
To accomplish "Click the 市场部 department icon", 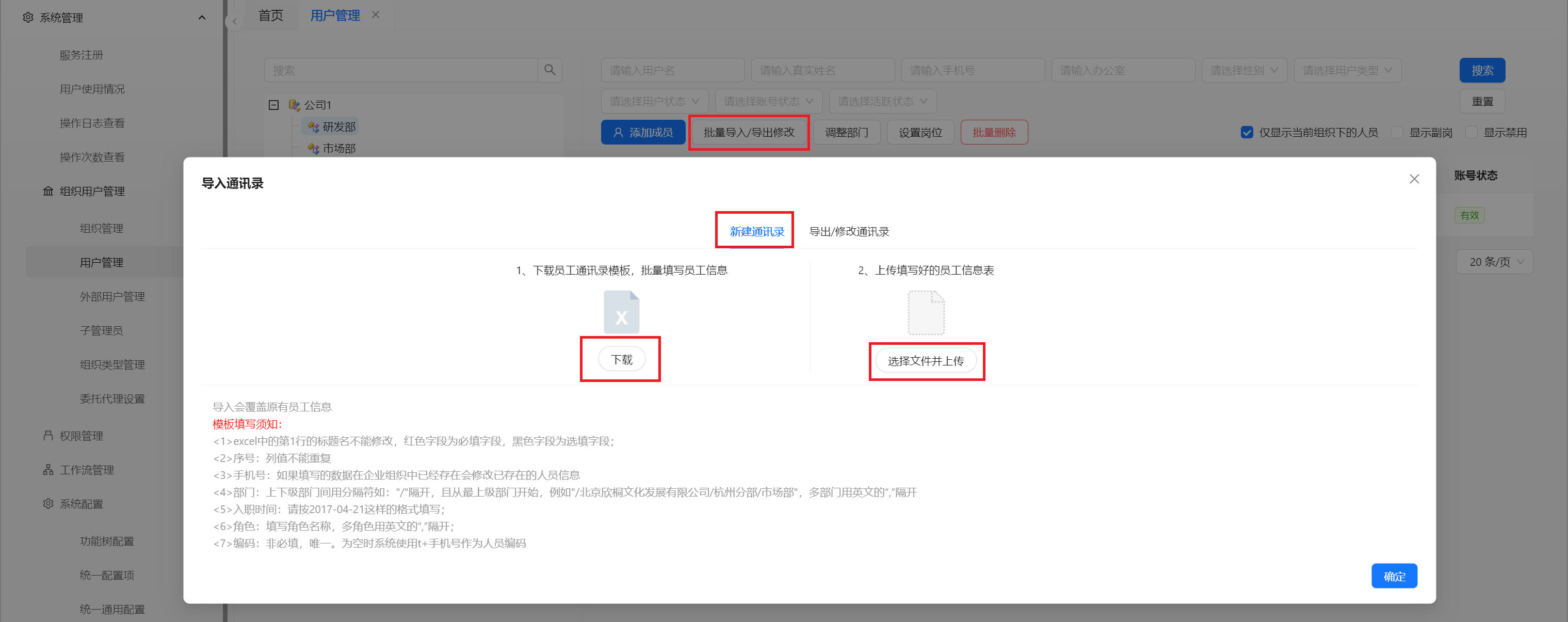I will [x=314, y=149].
